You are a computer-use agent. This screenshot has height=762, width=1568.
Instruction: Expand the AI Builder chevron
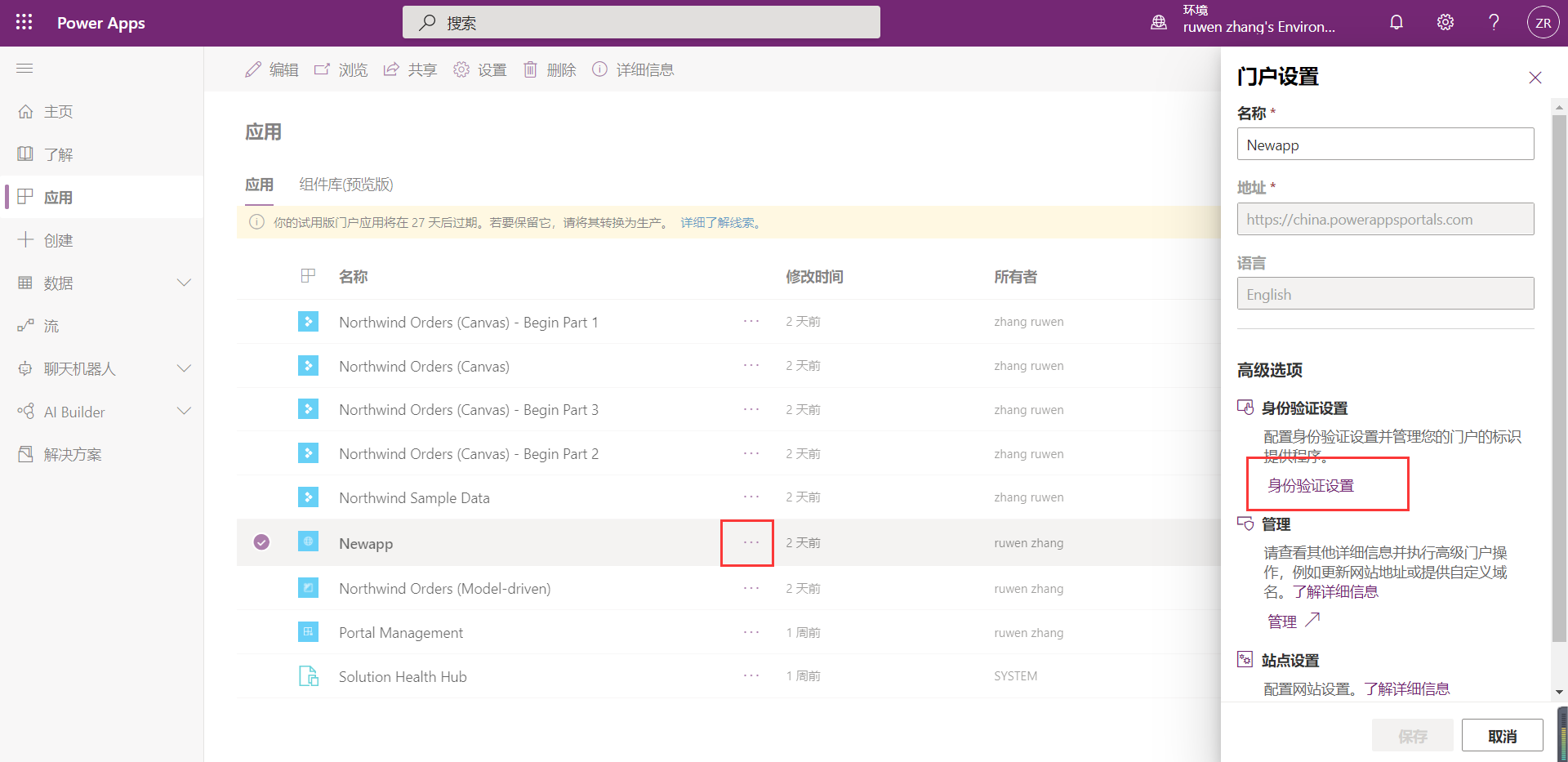pos(185,412)
